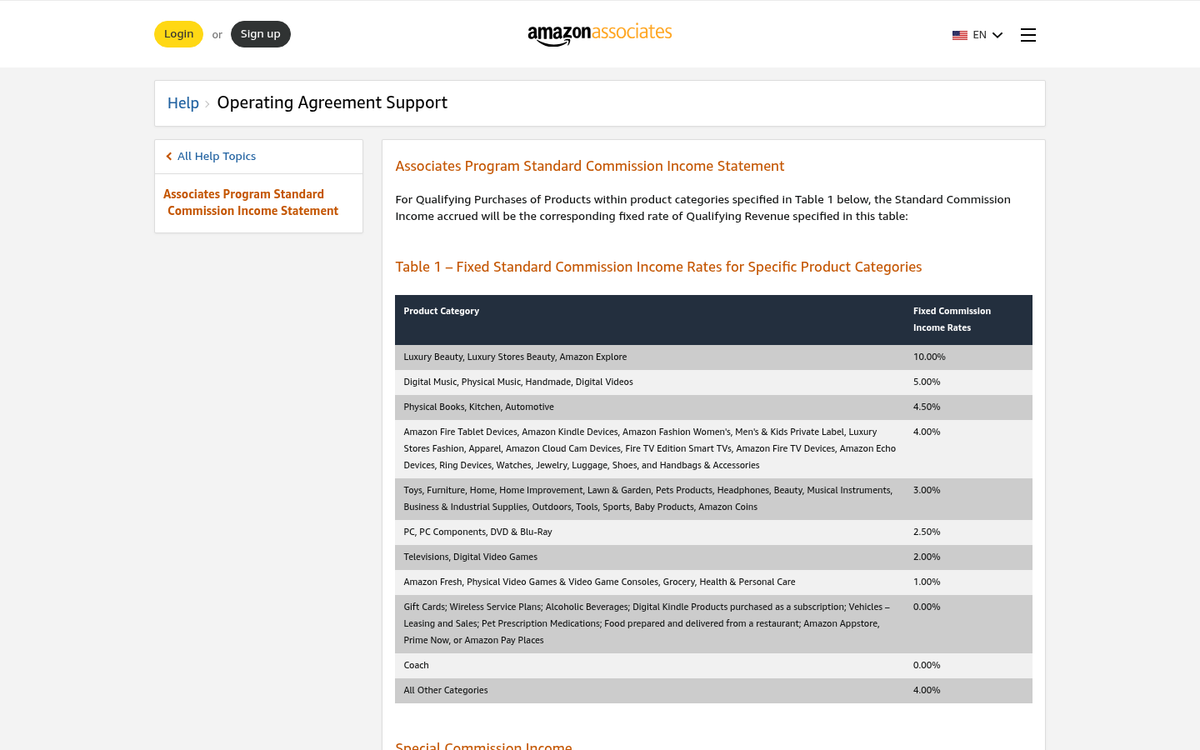Click the back chevron beside All Help Topics
The image size is (1200, 750).
168,156
